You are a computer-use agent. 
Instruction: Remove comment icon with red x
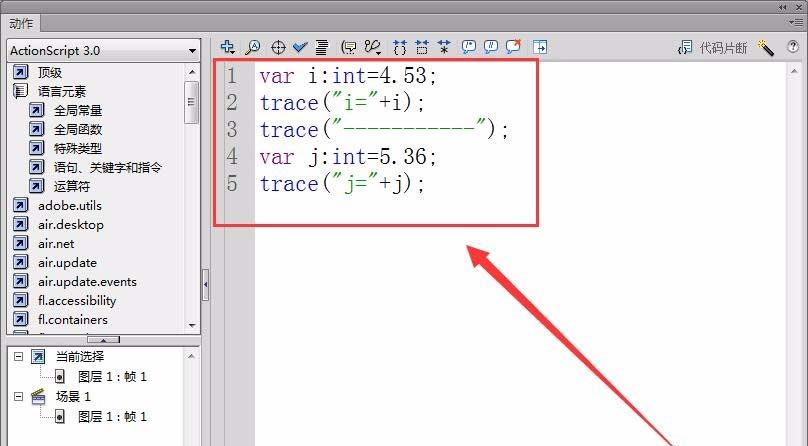pos(513,47)
